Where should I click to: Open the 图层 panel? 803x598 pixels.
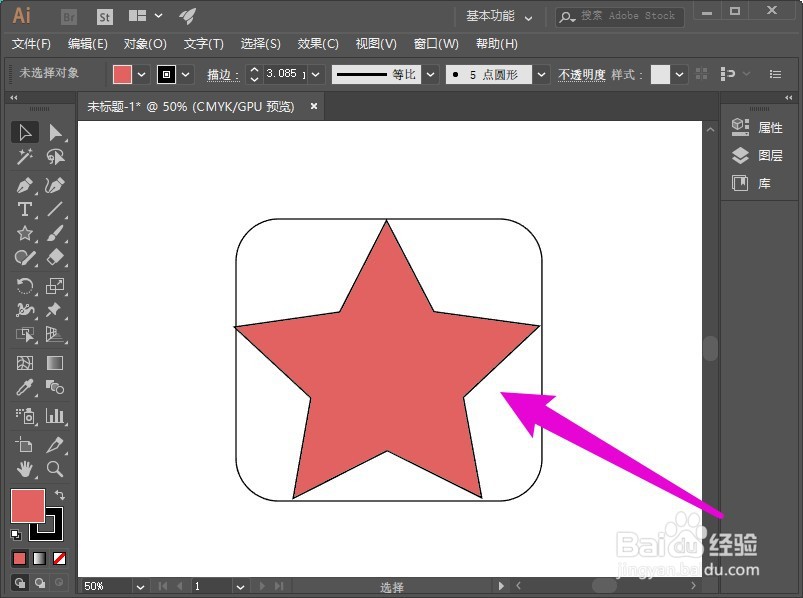point(757,155)
